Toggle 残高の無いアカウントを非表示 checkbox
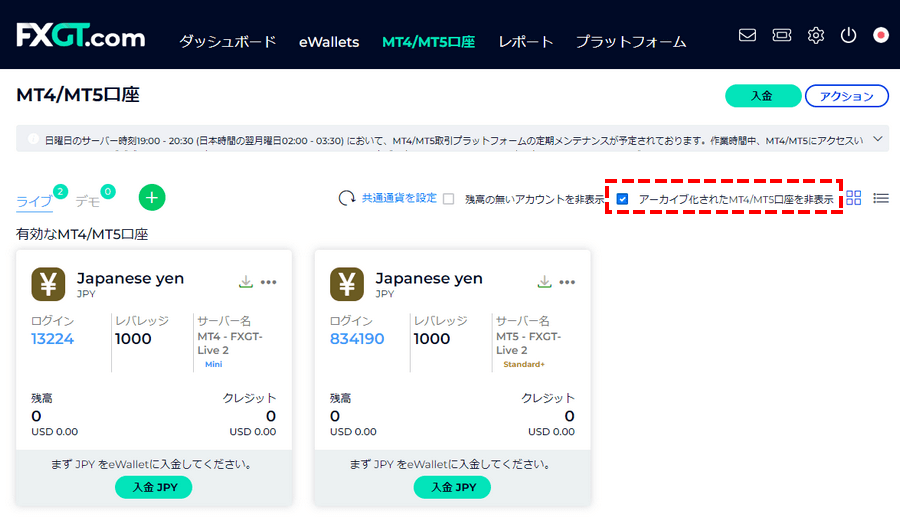The height and width of the screenshot is (518, 900). click(449, 199)
